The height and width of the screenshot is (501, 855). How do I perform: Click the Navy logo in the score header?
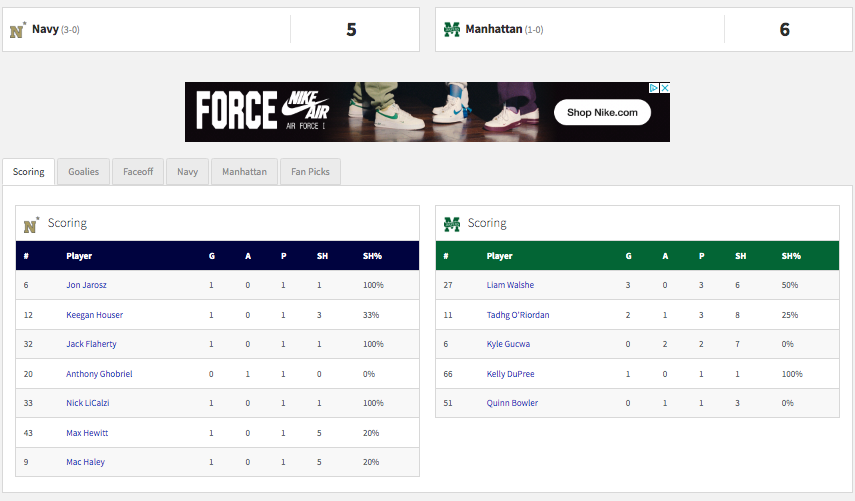(17, 30)
